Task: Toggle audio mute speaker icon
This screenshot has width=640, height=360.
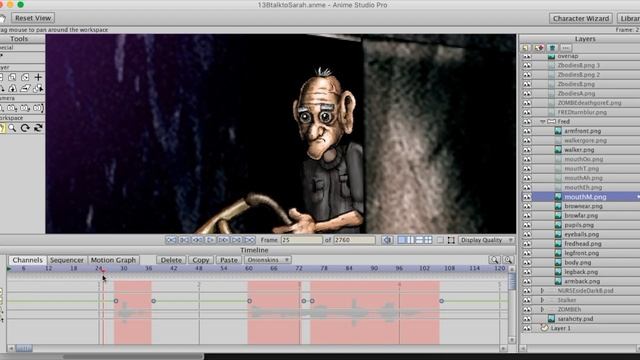Action: [x=387, y=240]
